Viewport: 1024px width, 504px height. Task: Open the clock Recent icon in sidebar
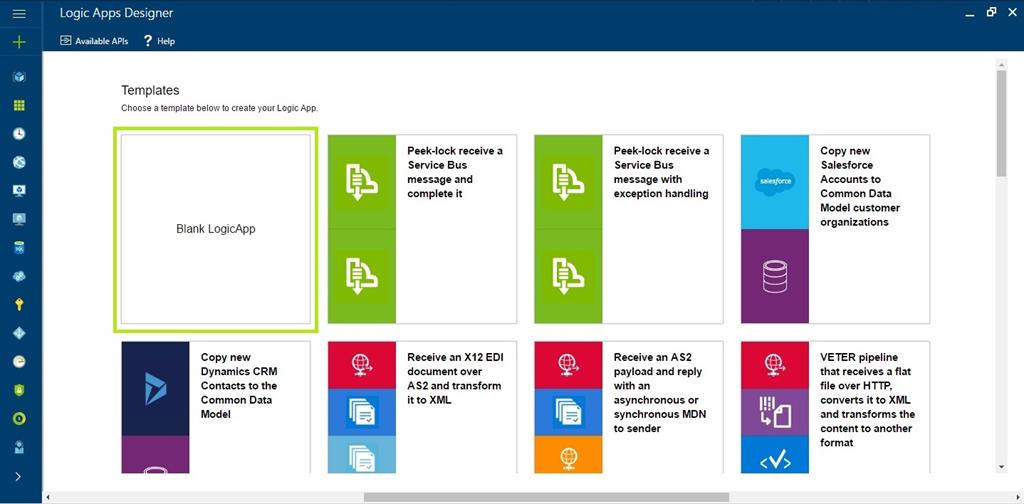(19, 133)
